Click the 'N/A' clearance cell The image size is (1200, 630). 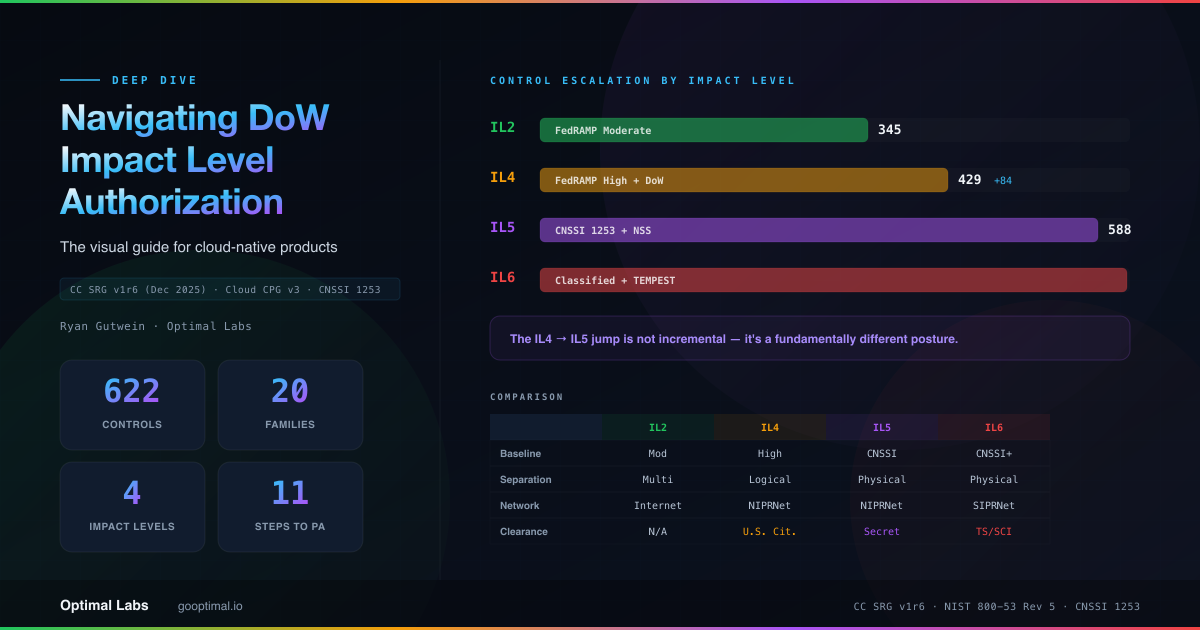click(x=658, y=532)
